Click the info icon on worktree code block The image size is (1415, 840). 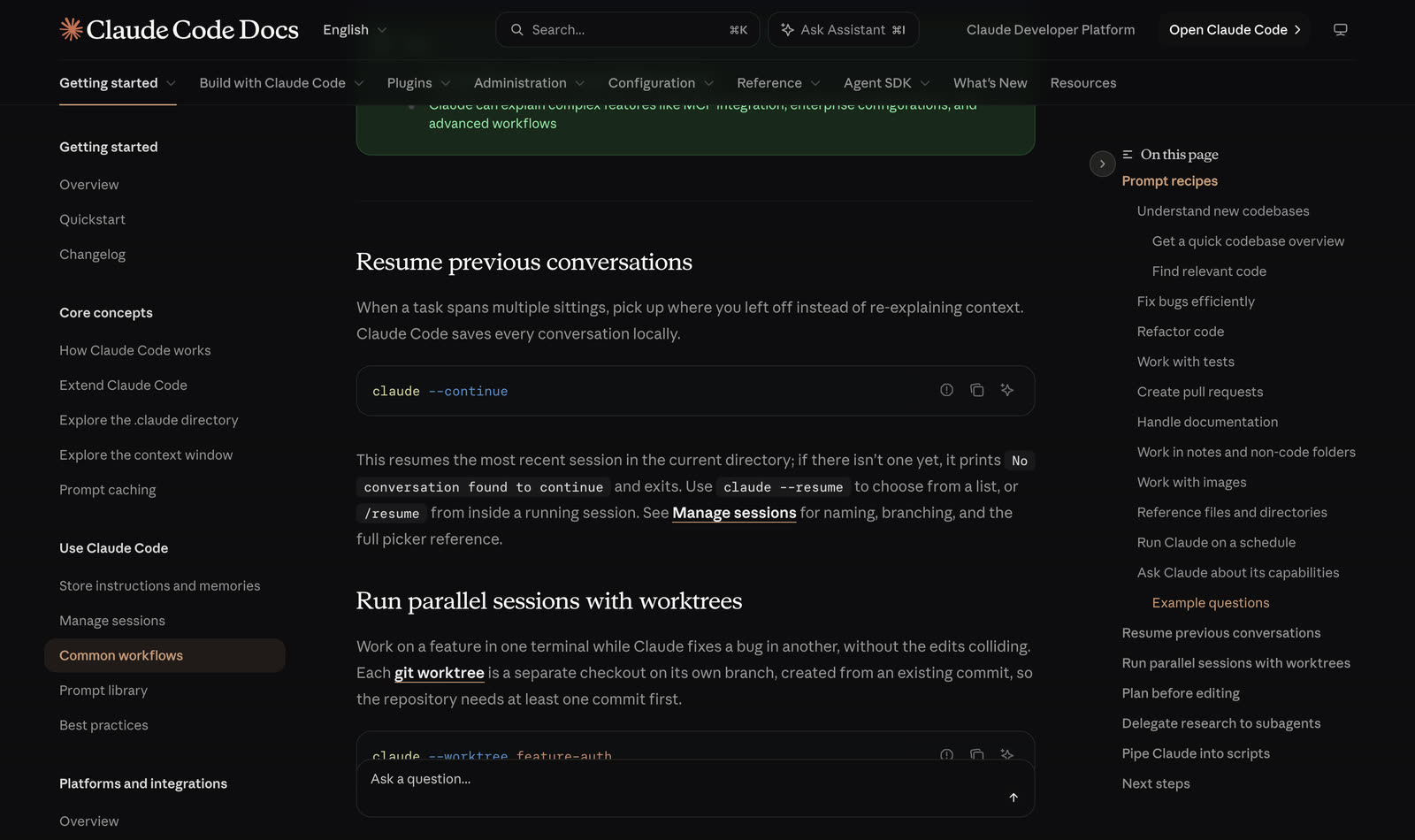pyautogui.click(x=946, y=754)
